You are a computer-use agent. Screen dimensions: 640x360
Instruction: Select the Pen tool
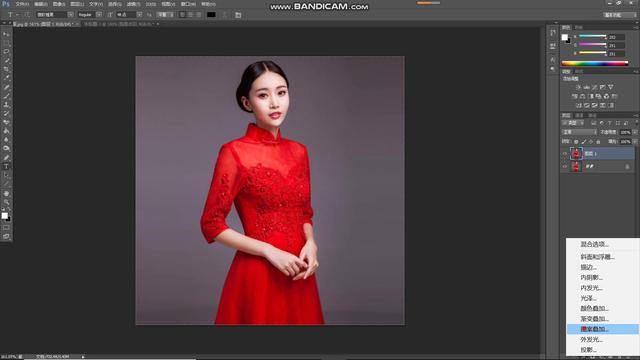(6, 158)
